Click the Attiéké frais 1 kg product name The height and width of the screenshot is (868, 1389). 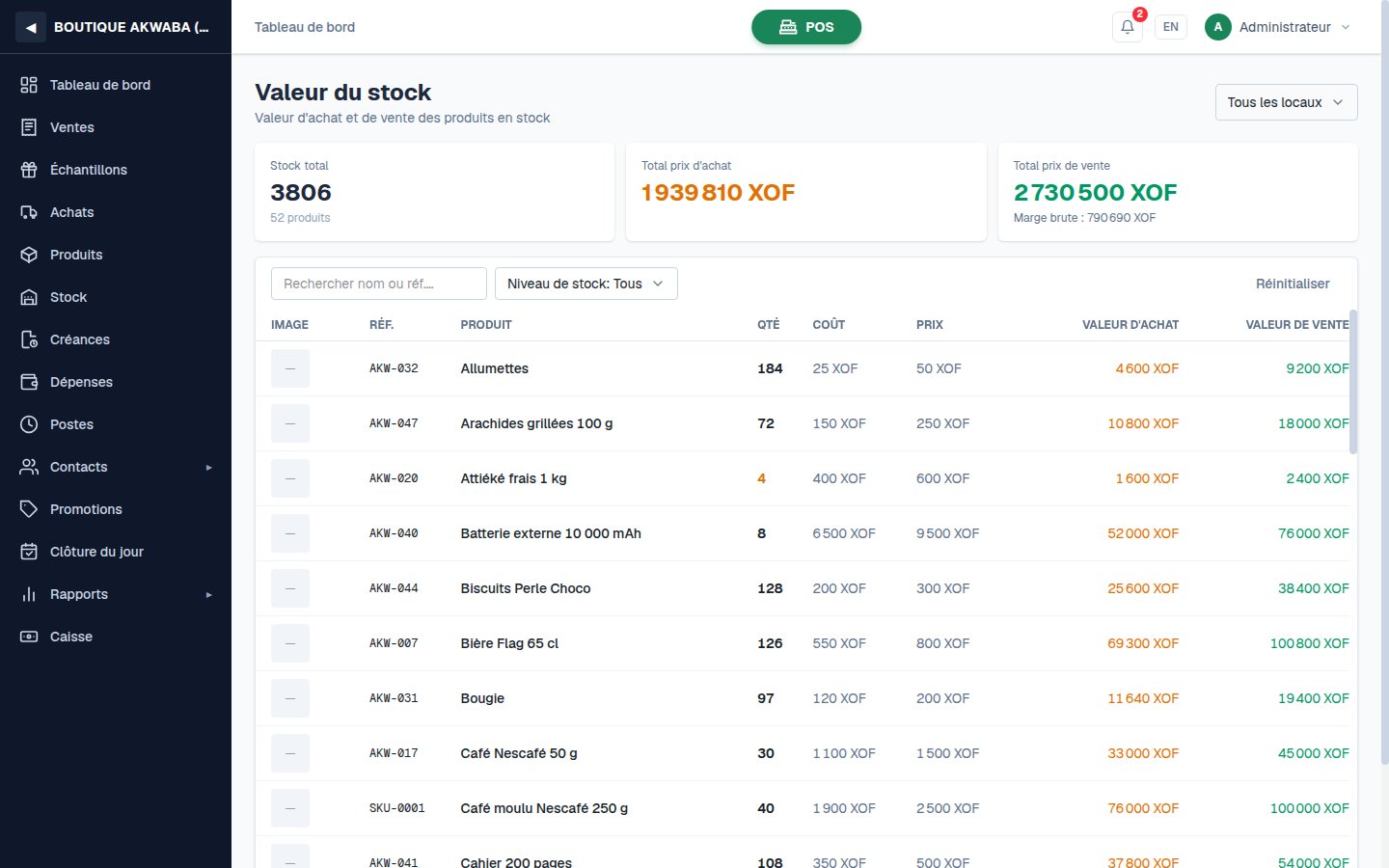513,478
